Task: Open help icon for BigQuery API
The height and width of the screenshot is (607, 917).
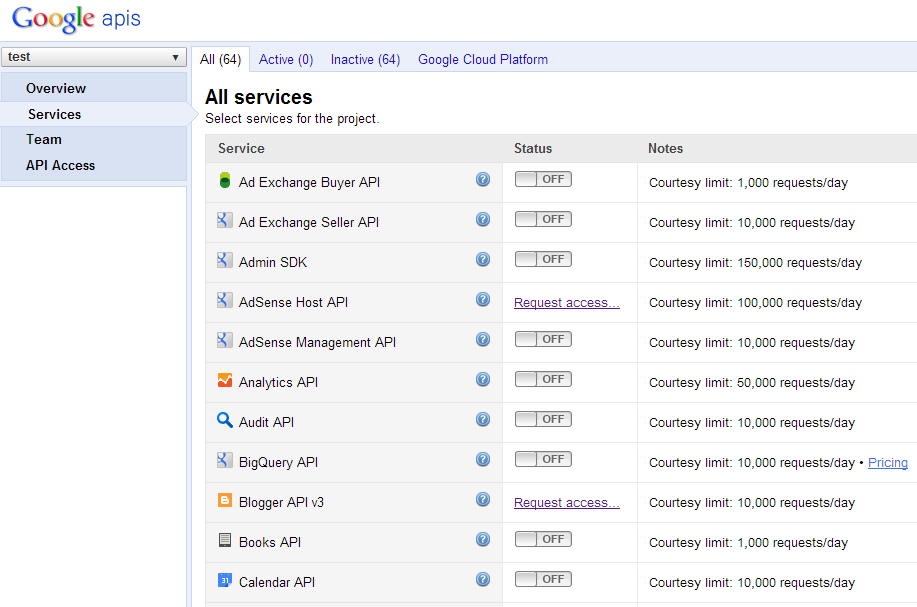Action: [483, 460]
